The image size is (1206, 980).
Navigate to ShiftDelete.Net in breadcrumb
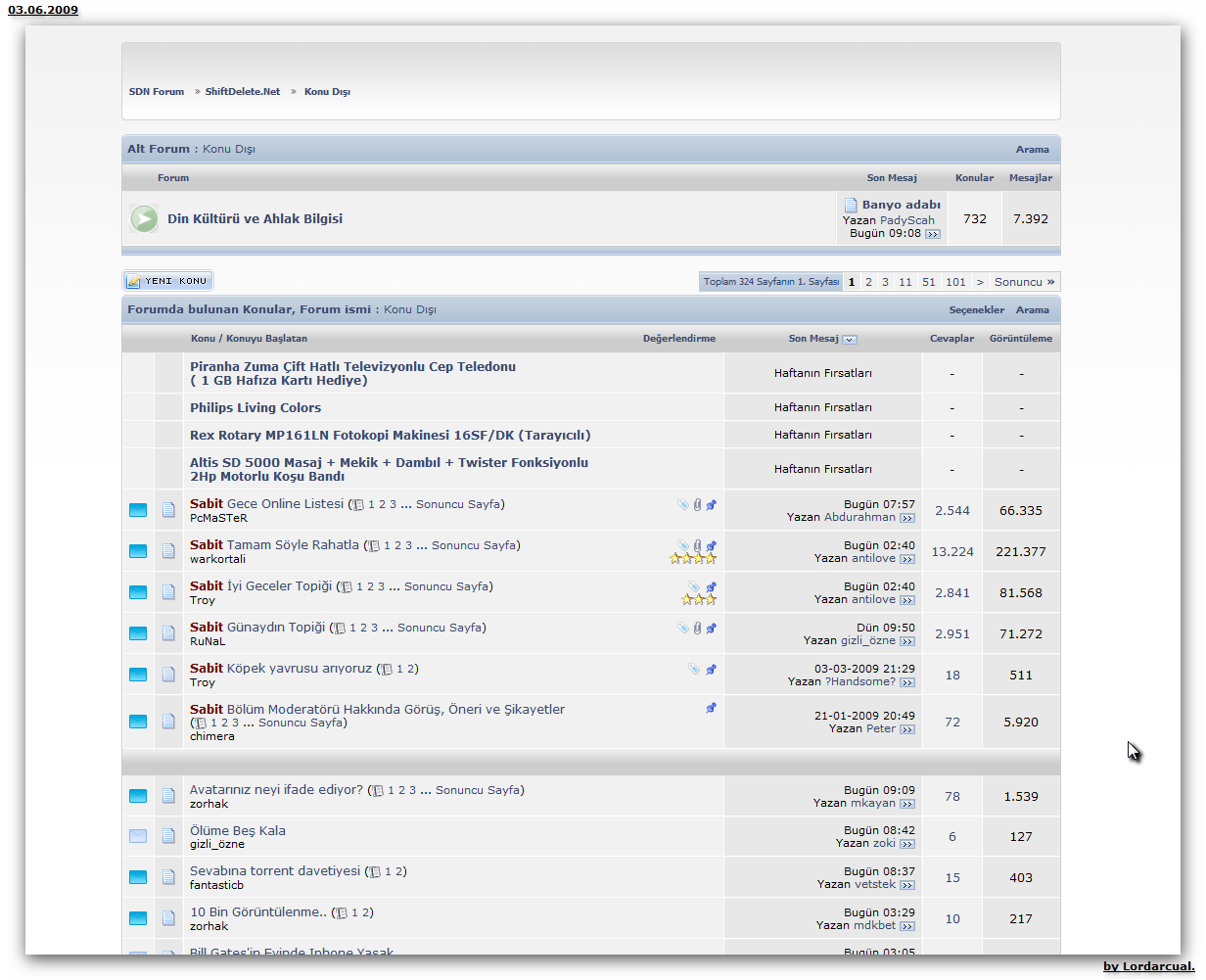[243, 92]
